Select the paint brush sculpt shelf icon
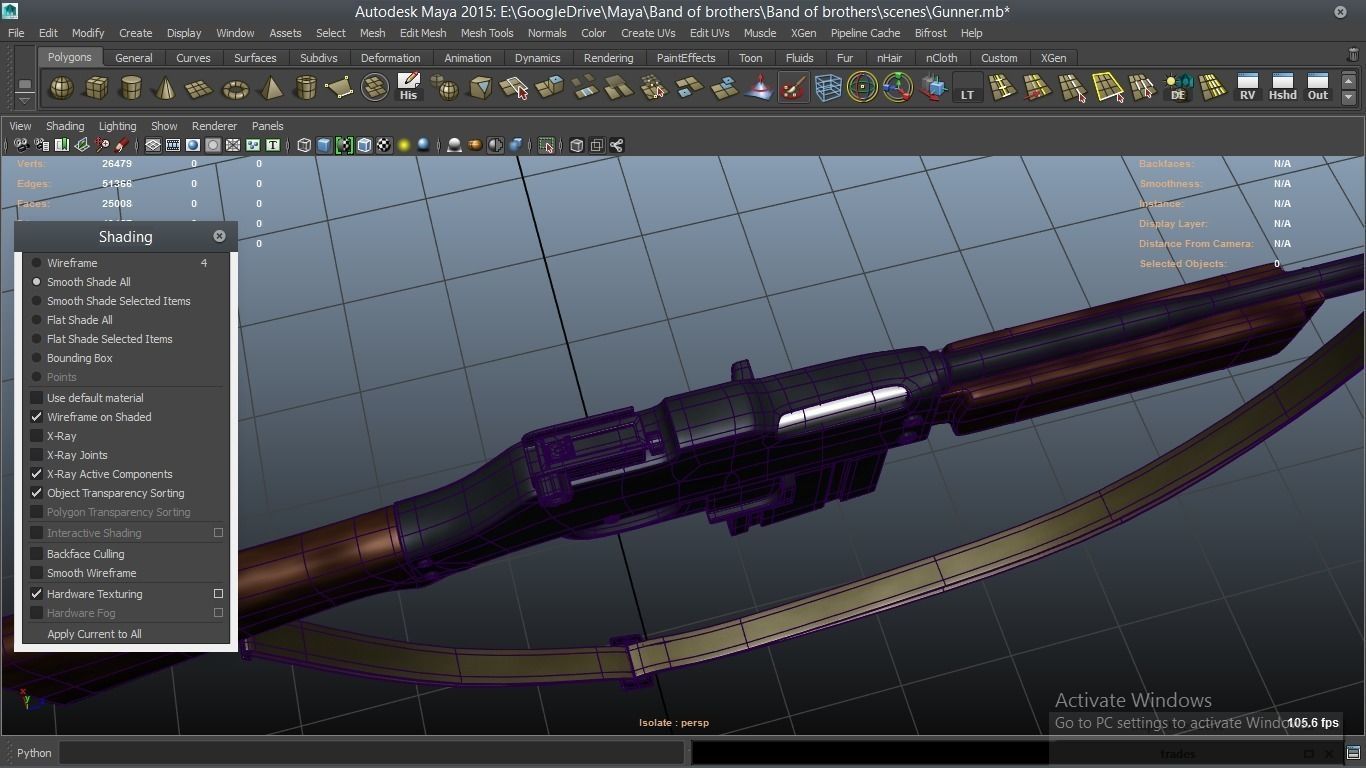The height and width of the screenshot is (768, 1366). point(794,88)
